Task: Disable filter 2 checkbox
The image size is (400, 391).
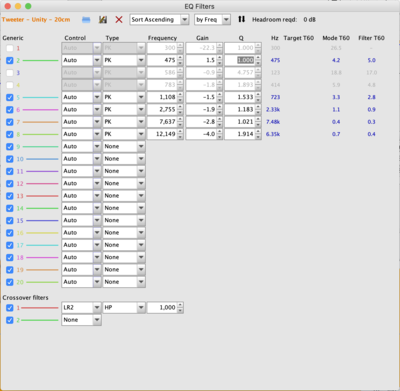Action: click(x=10, y=61)
